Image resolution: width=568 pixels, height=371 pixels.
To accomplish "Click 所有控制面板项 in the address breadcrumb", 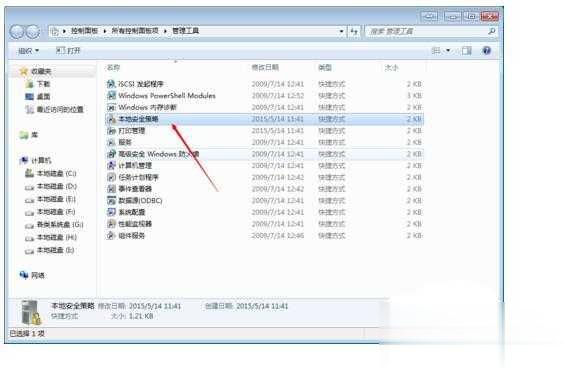I will tap(135, 31).
